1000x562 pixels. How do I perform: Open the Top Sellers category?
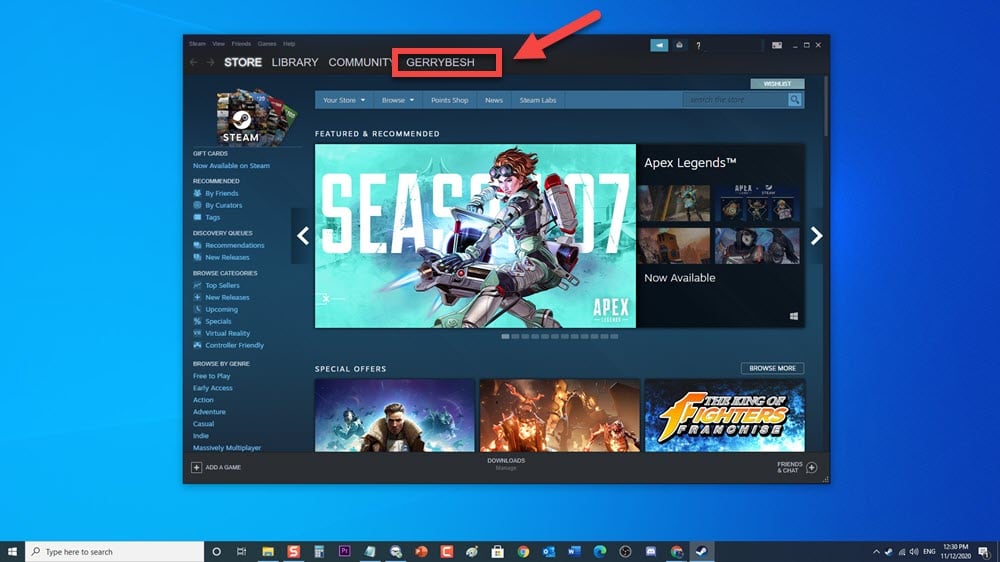(x=222, y=285)
